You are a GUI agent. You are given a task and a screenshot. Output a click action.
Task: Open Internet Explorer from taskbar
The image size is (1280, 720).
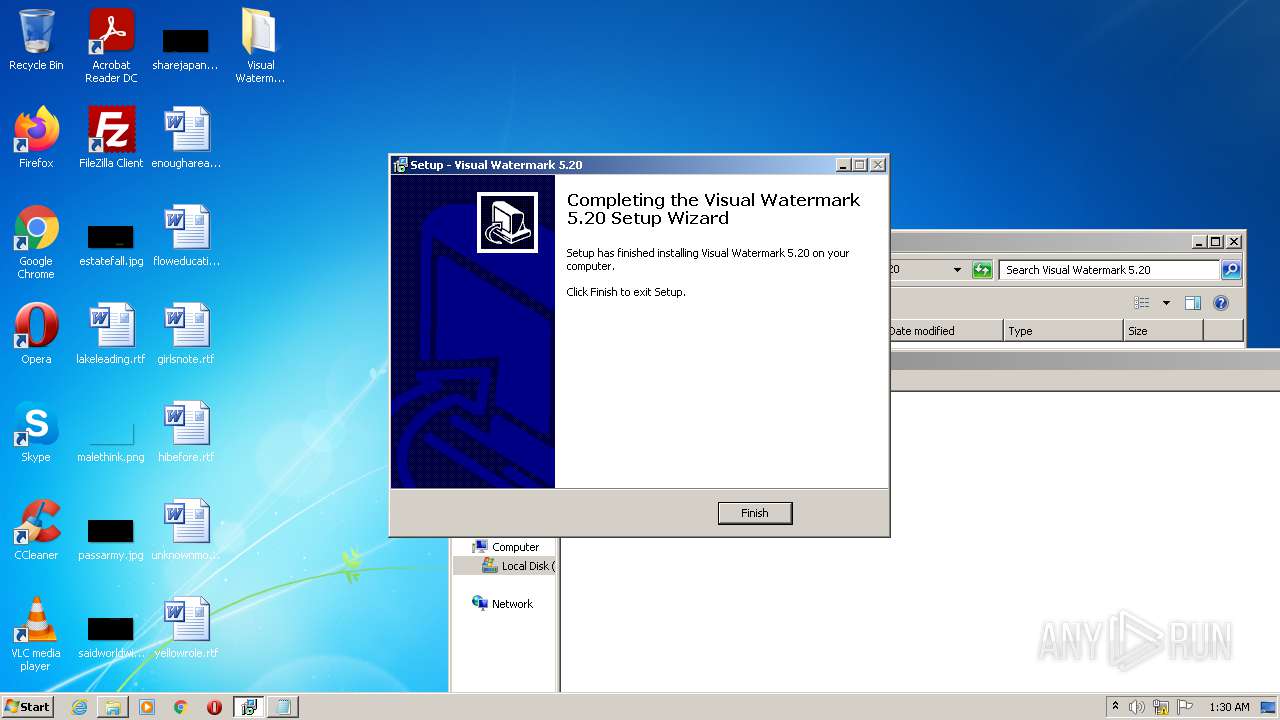pyautogui.click(x=79, y=707)
